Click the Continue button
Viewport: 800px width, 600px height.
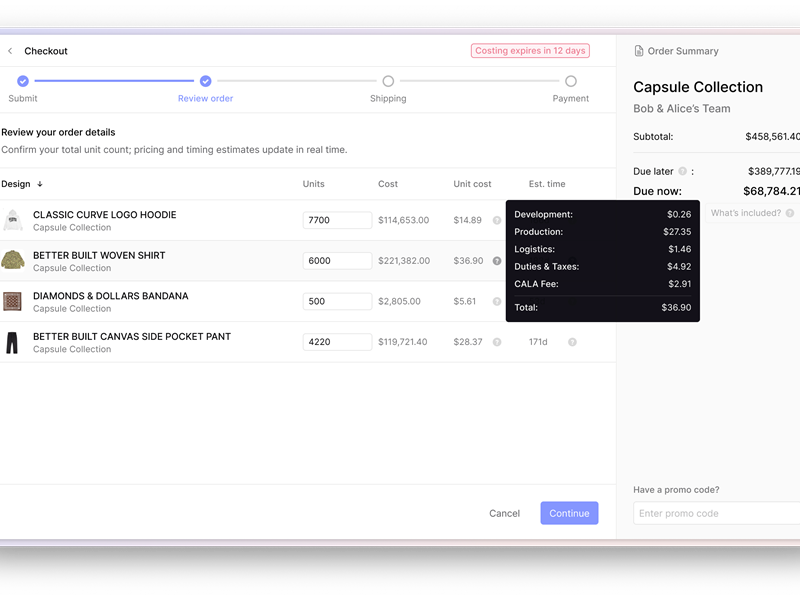pyautogui.click(x=569, y=513)
